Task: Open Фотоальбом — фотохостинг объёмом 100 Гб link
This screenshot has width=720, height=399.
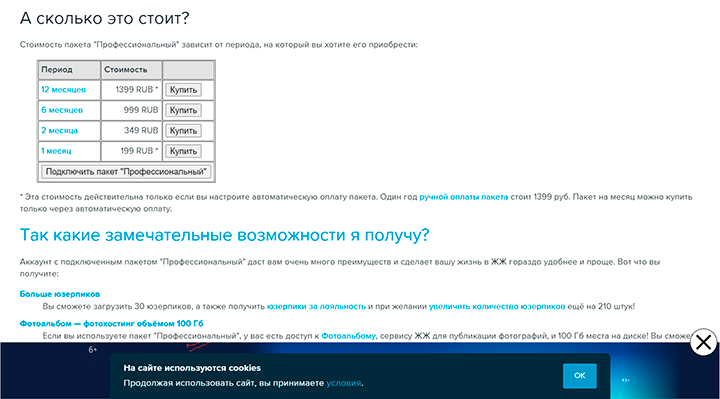Action: [112, 324]
